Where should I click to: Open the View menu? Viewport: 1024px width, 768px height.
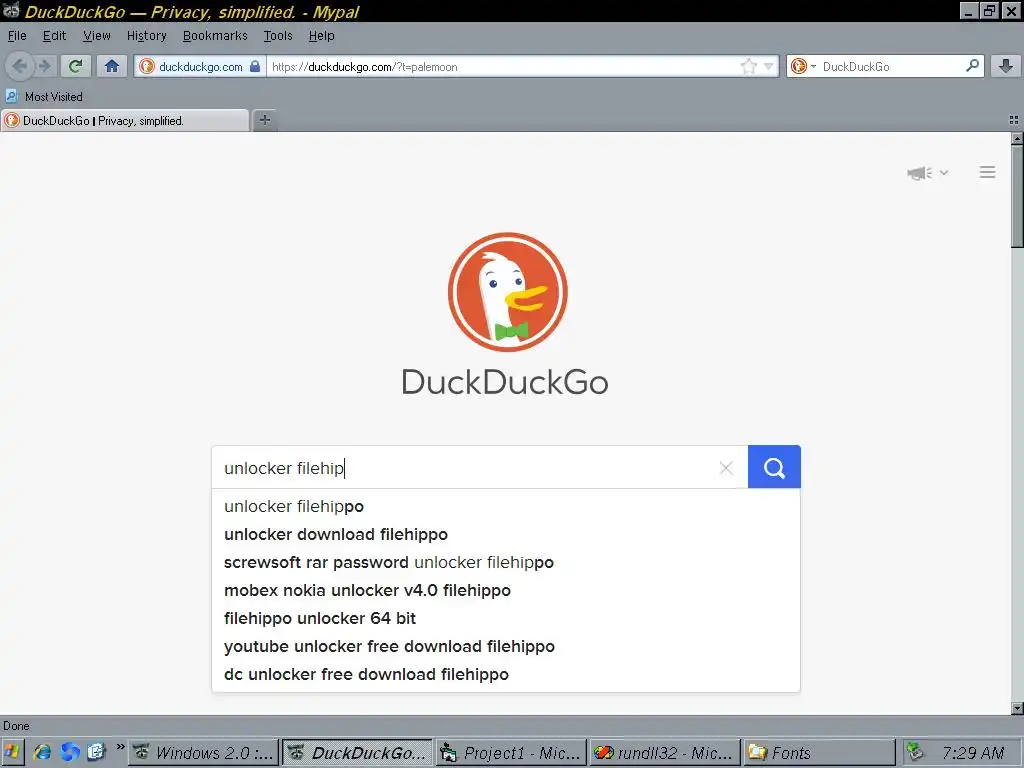click(x=97, y=36)
